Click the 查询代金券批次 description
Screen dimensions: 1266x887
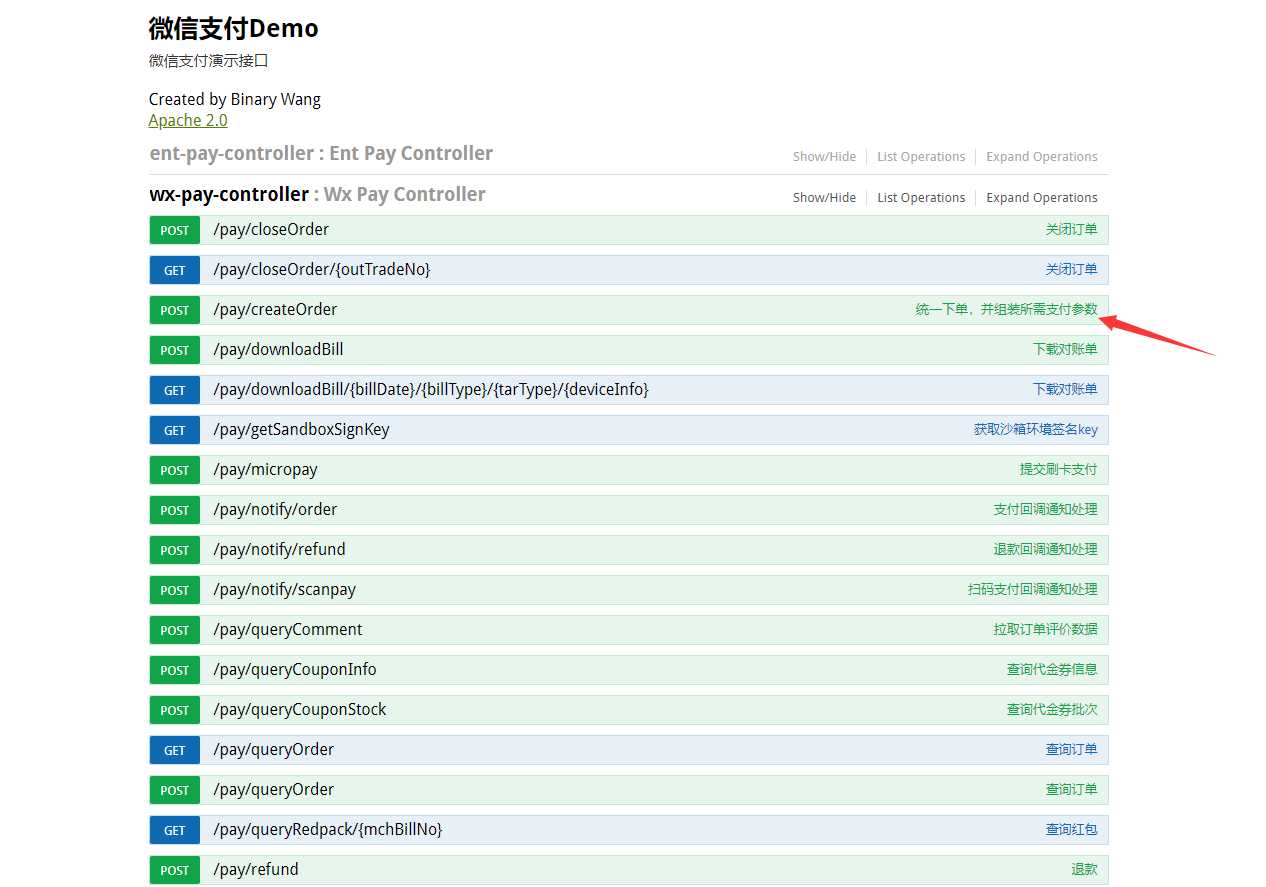pos(1052,710)
